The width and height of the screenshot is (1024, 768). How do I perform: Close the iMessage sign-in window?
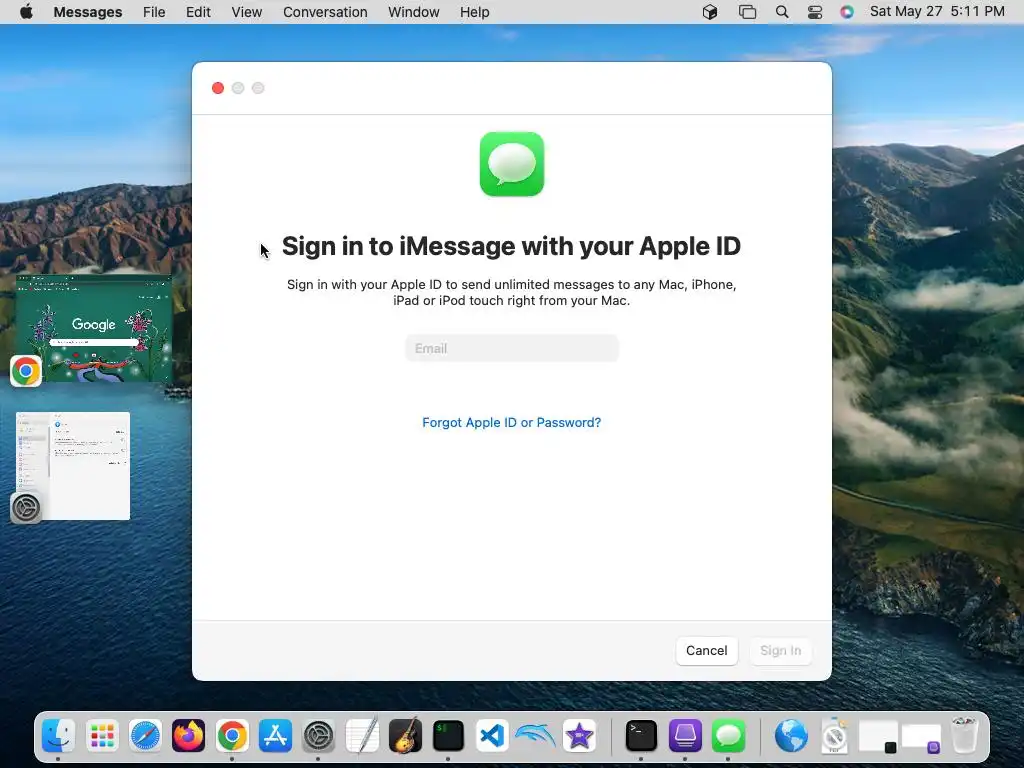click(218, 88)
